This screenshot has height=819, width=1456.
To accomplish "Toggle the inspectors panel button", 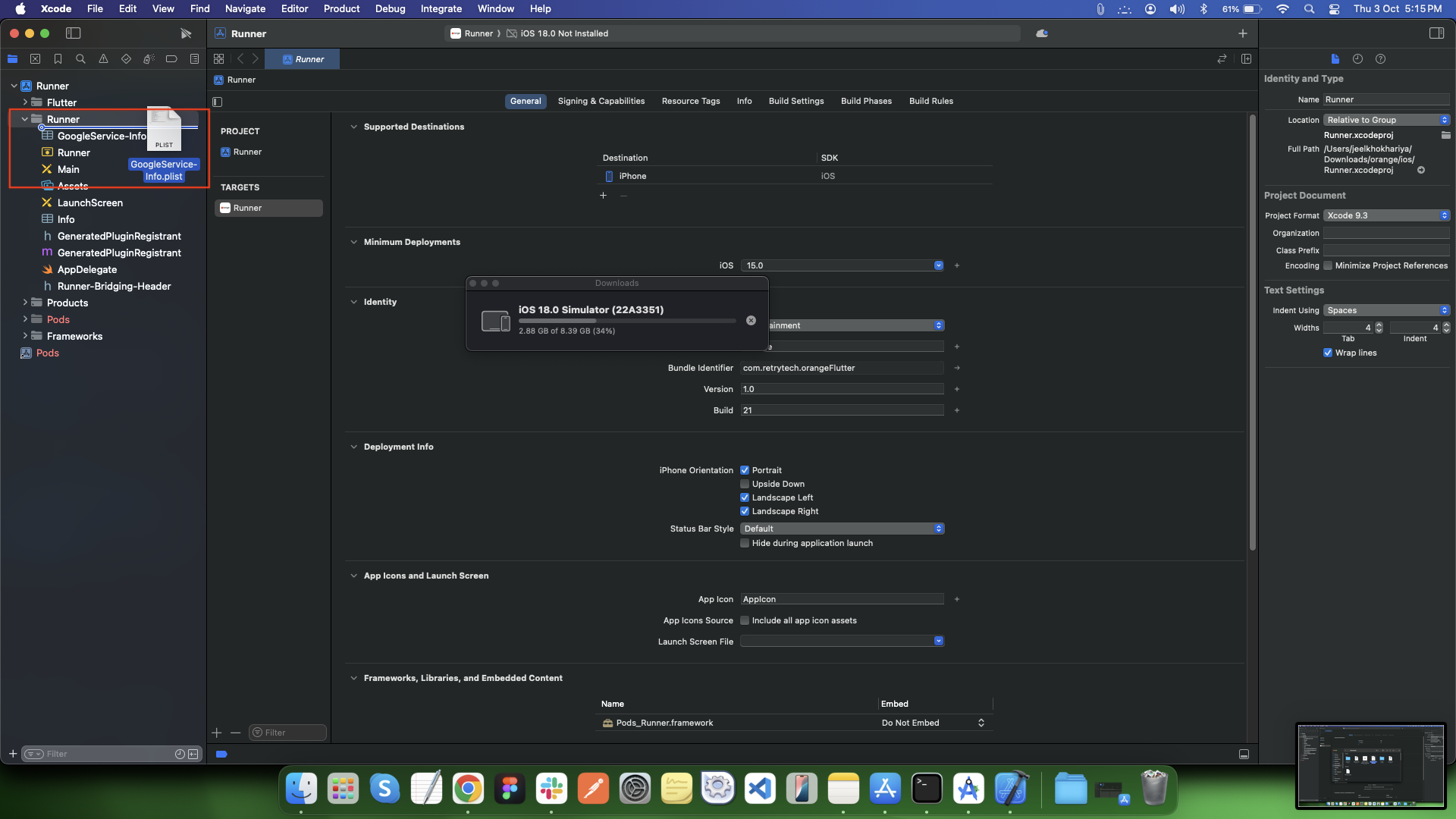I will point(1436,33).
